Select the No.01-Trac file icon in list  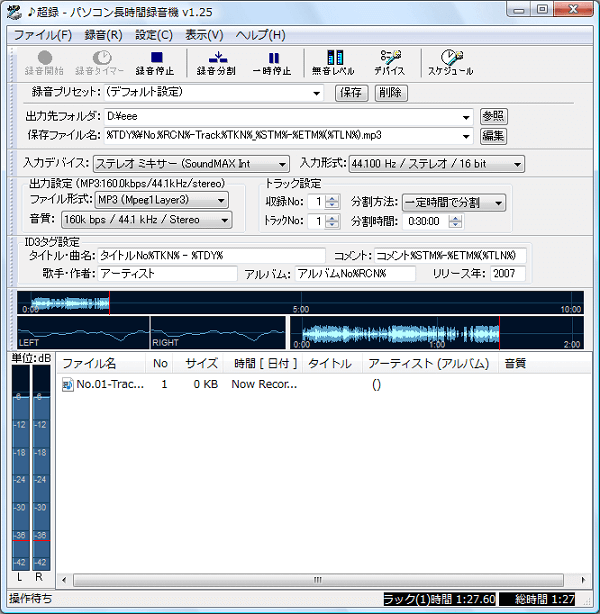(68, 385)
